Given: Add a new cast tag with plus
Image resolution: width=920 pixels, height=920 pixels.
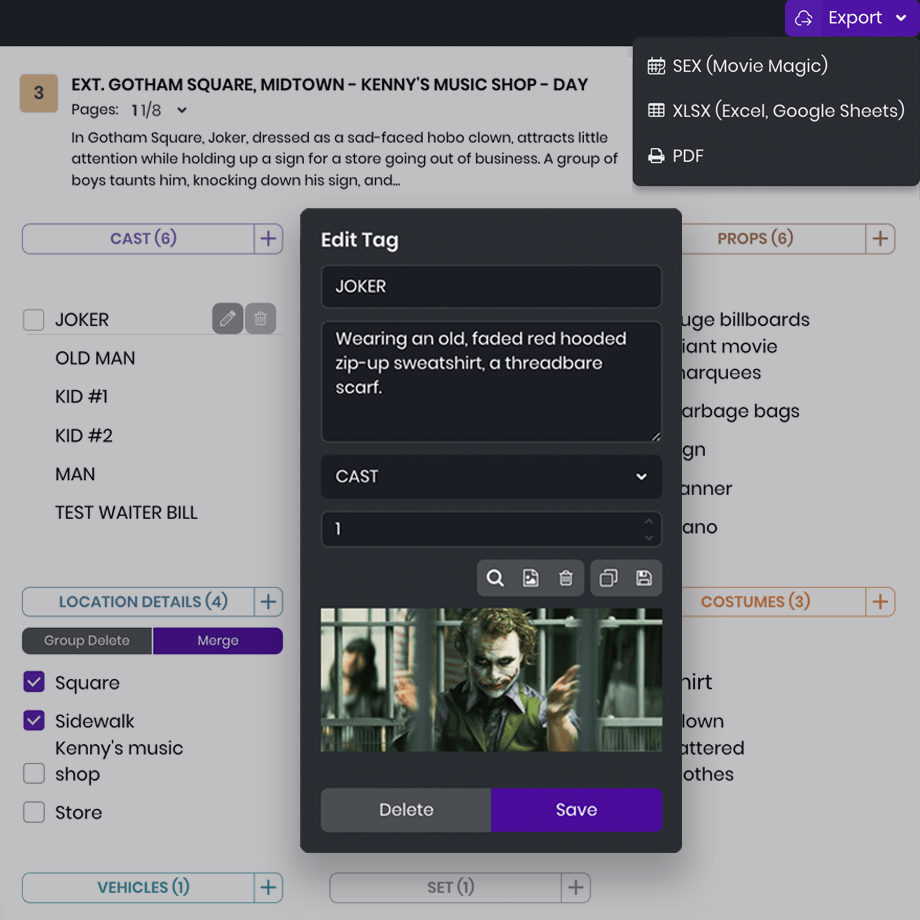Looking at the screenshot, I should (268, 239).
